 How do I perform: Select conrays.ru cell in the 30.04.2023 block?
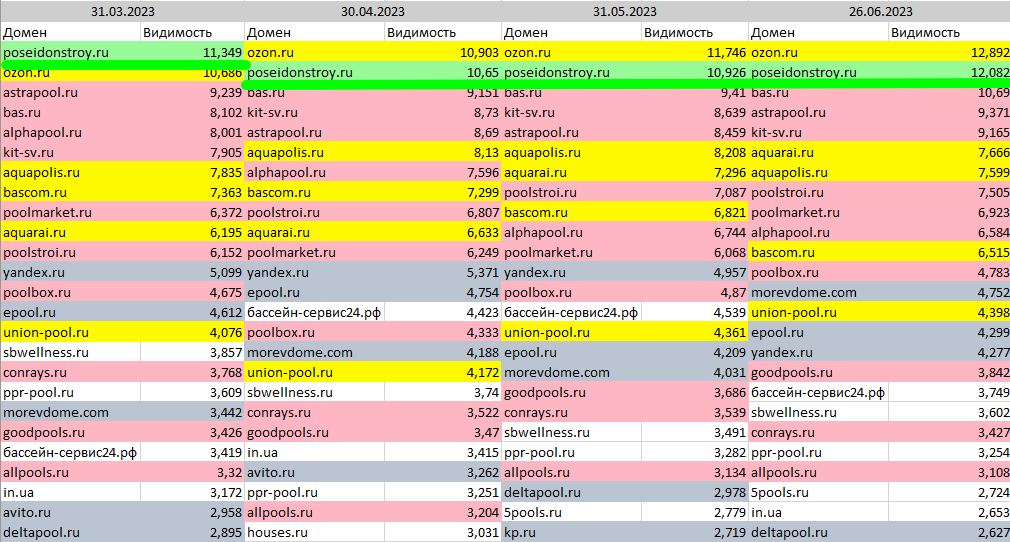(315, 412)
